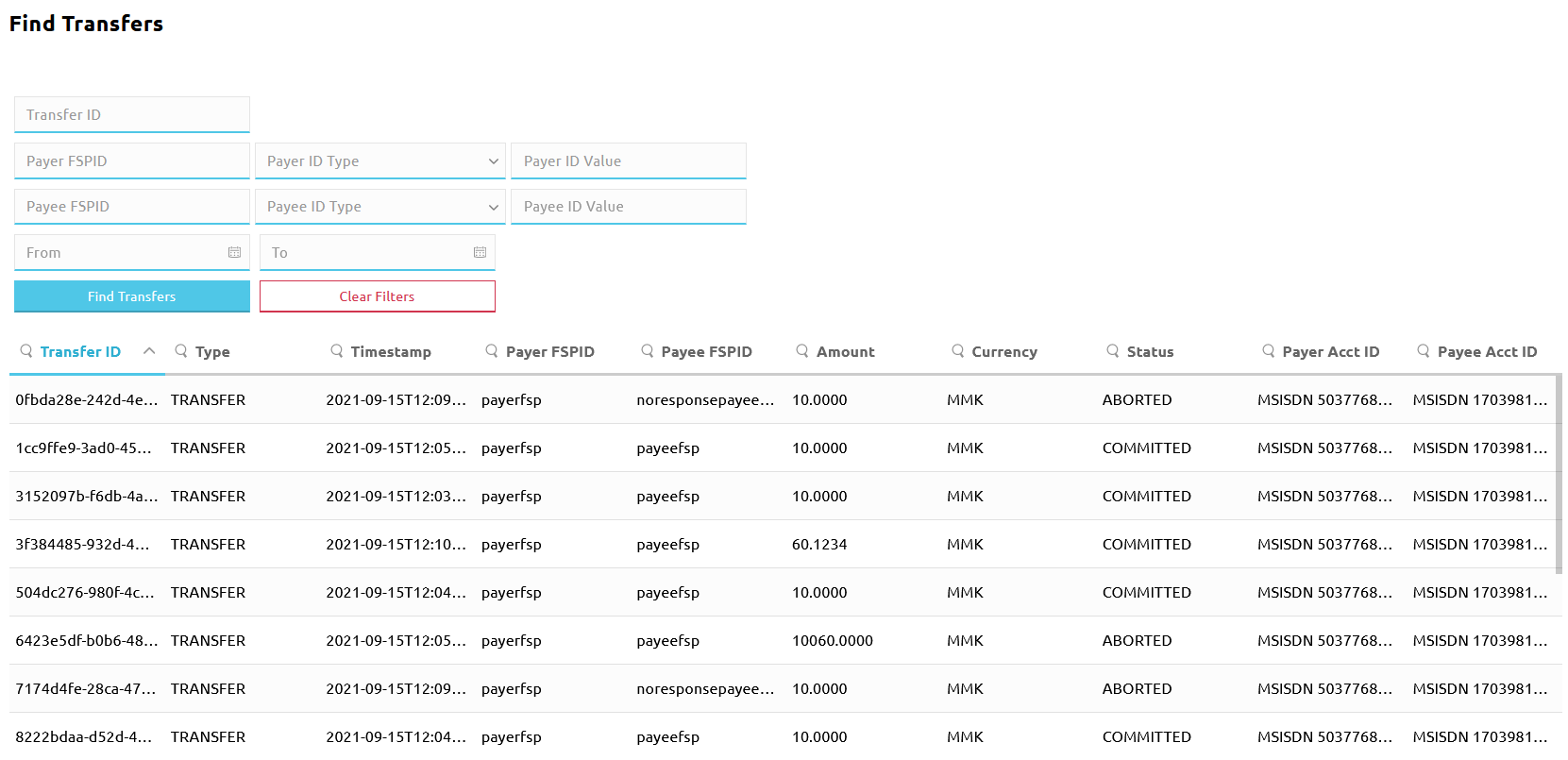Click into the Payer FSPID field

click(x=132, y=161)
